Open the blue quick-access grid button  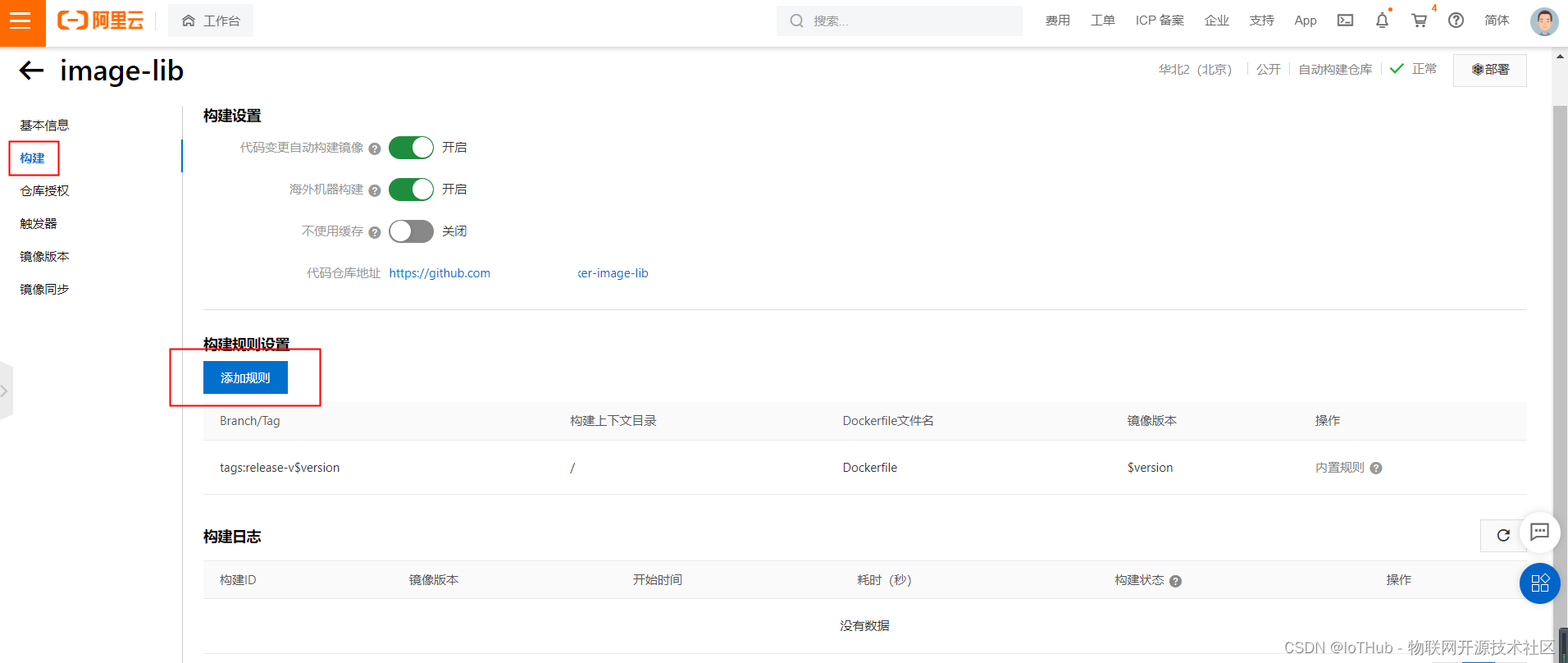(x=1539, y=583)
